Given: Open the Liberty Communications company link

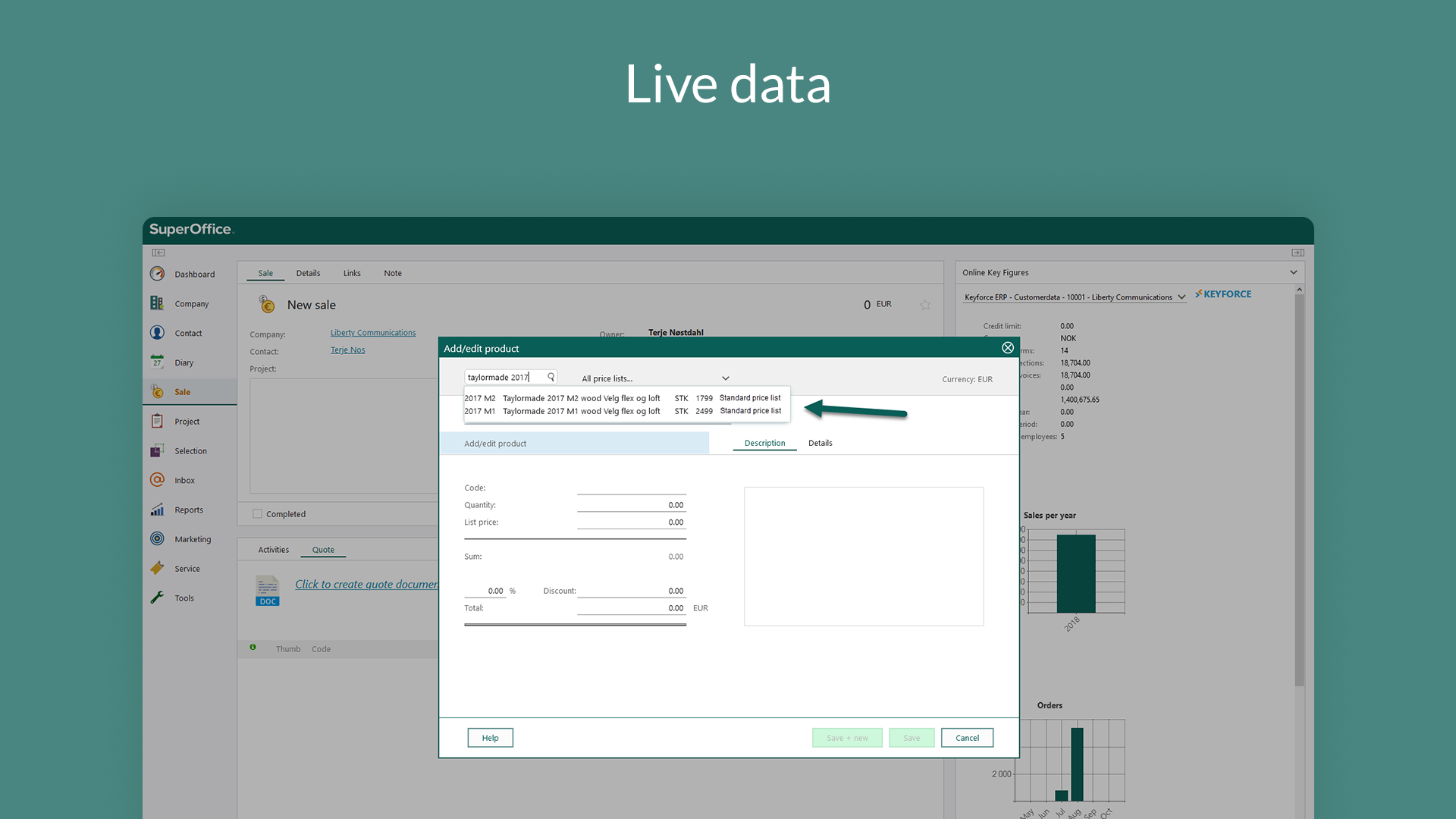Looking at the screenshot, I should click(x=373, y=333).
